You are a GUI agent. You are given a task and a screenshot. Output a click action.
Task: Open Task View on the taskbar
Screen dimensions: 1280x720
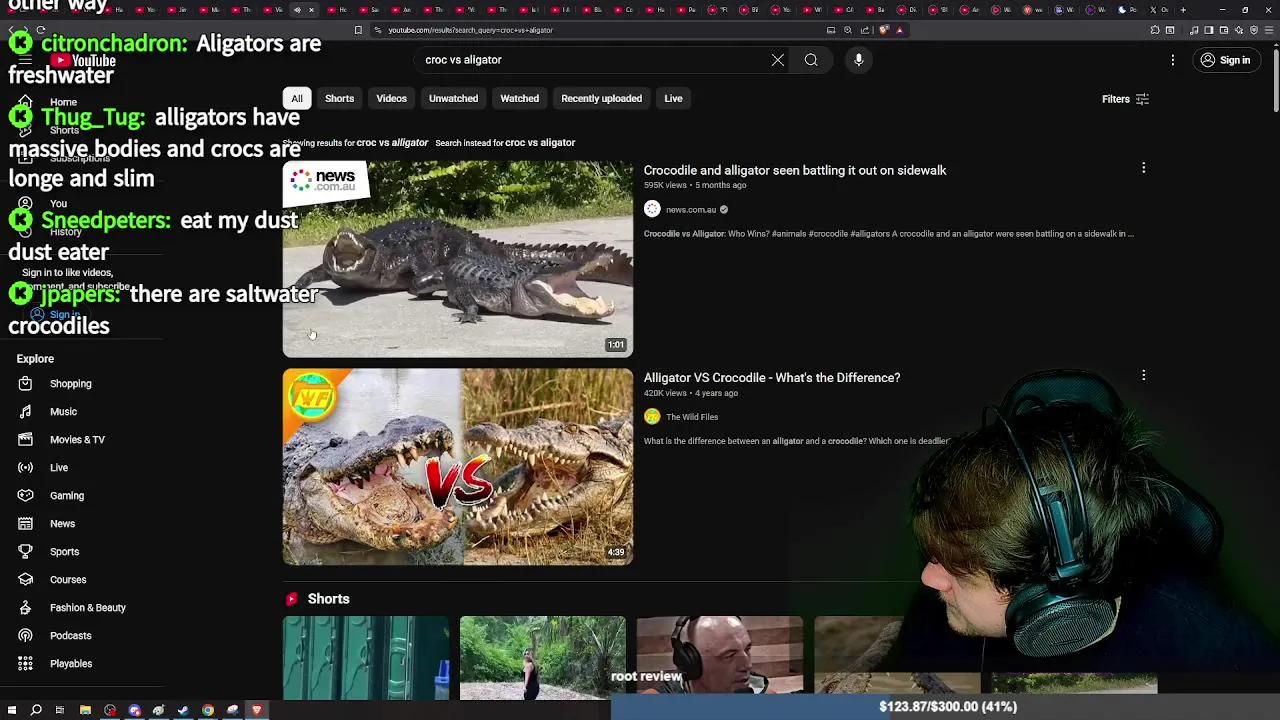[x=60, y=710]
